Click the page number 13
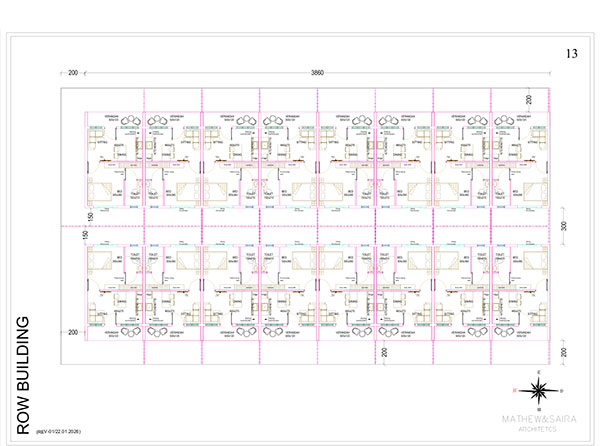Image resolution: width=600 pixels, height=446 pixels. click(x=572, y=53)
